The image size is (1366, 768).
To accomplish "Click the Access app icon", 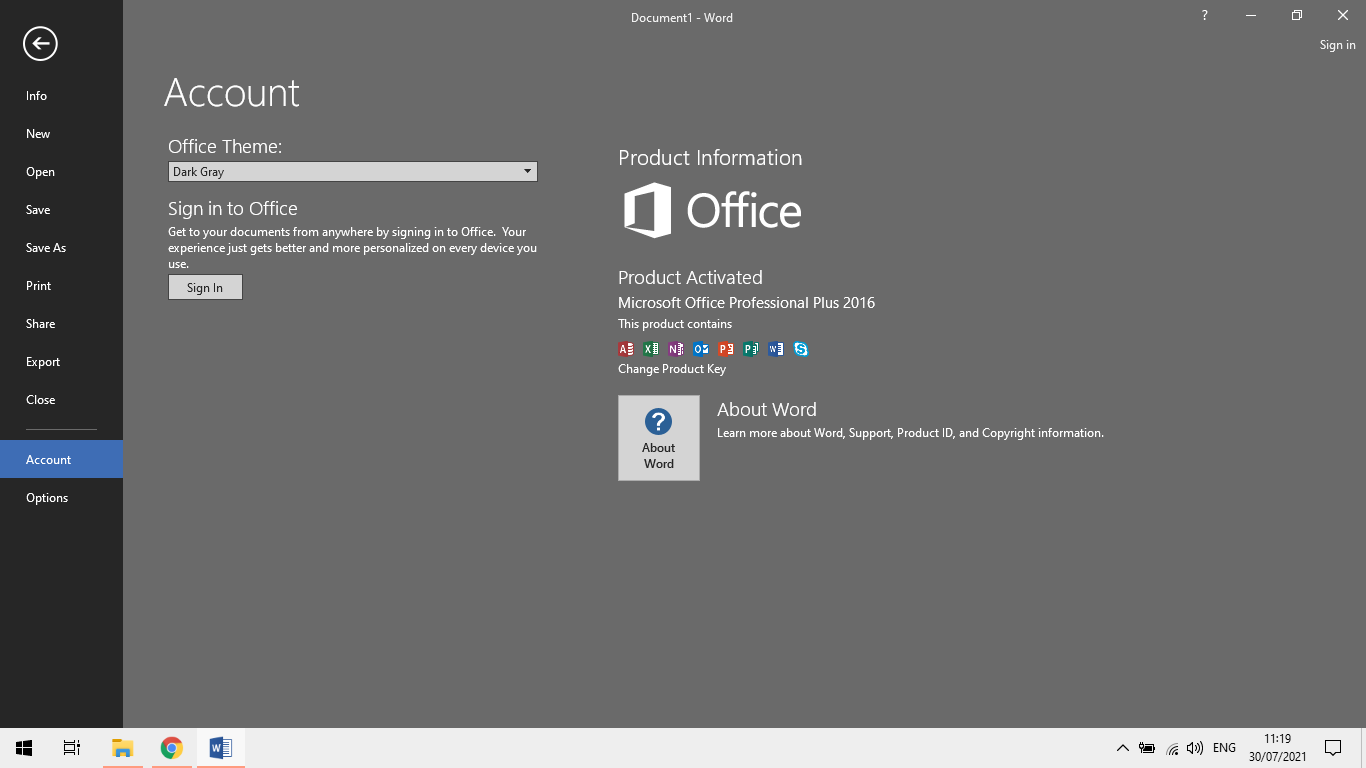I will [626, 349].
